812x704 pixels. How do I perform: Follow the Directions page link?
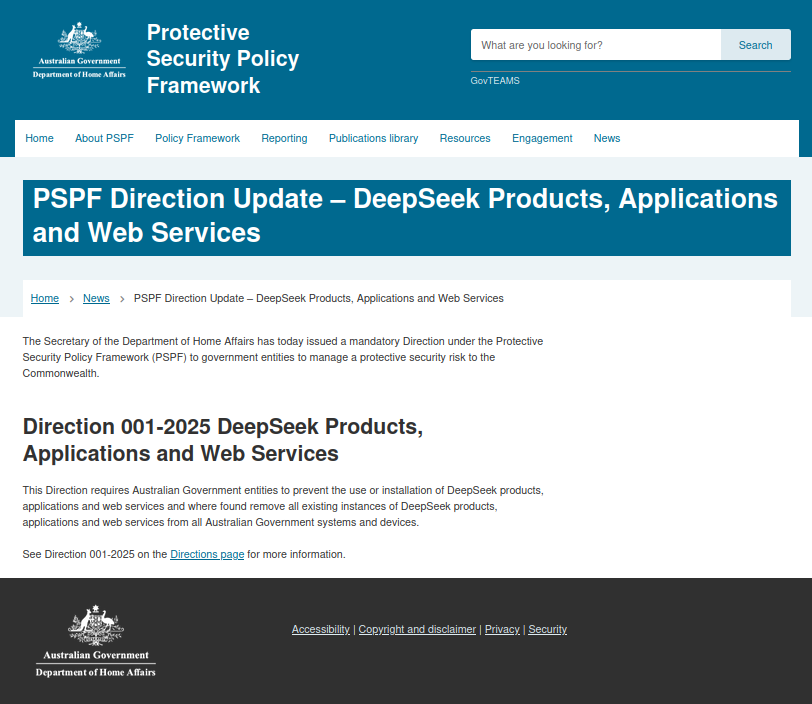[x=207, y=554]
